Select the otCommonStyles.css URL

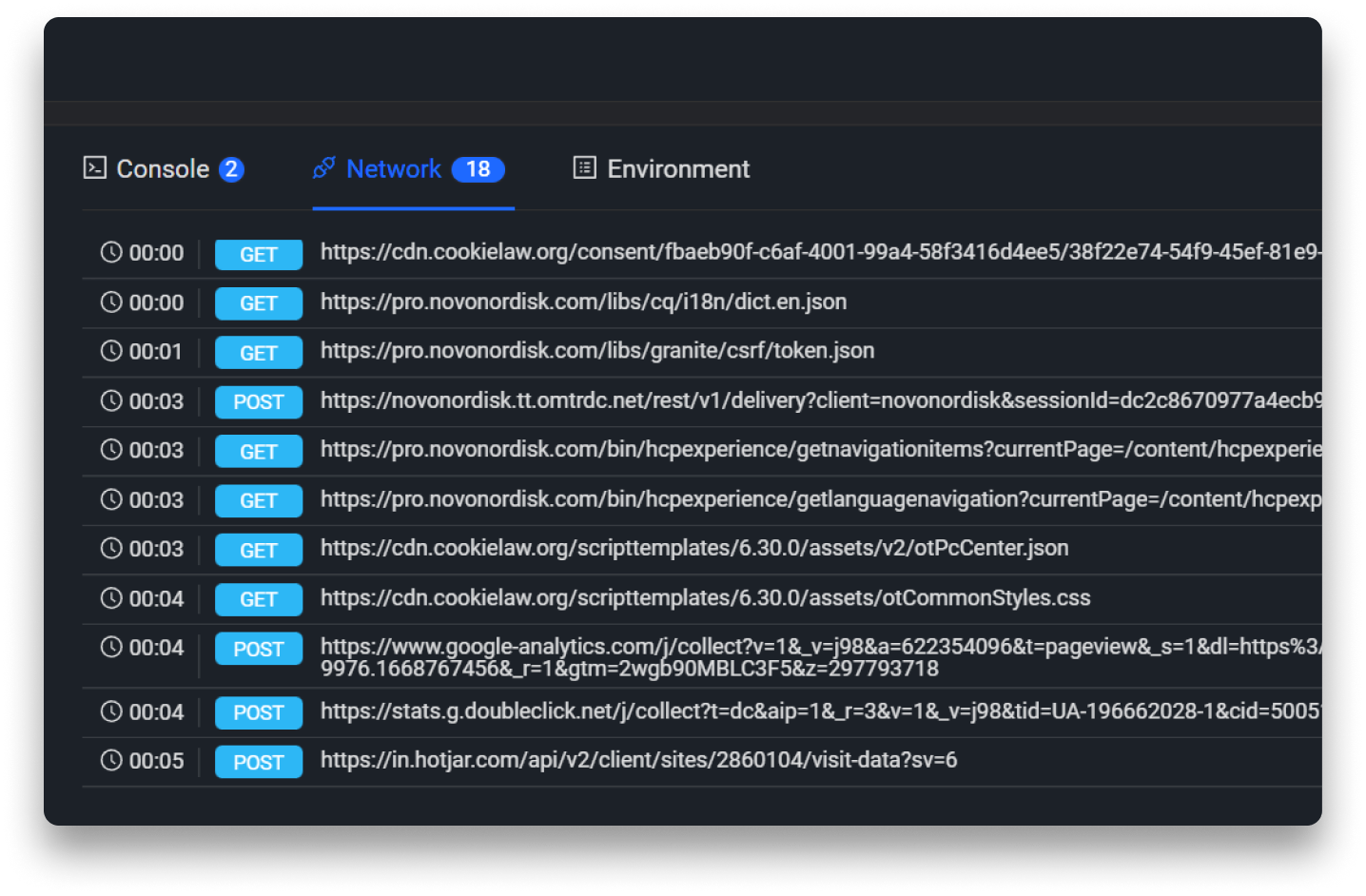[x=705, y=598]
